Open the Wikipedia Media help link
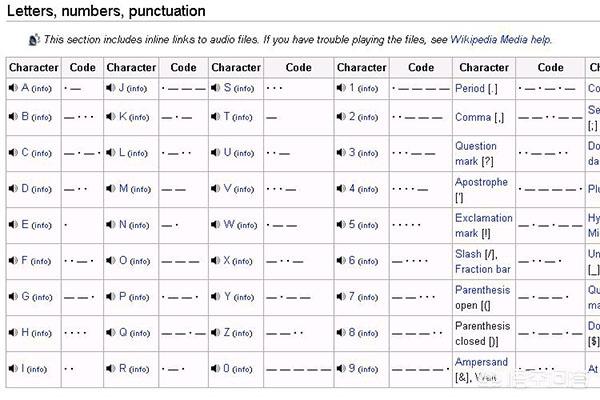 point(501,39)
